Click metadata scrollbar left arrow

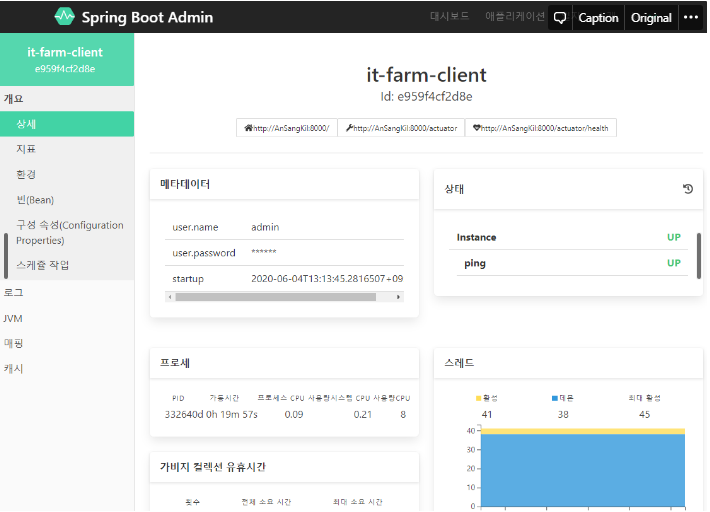tap(170, 297)
